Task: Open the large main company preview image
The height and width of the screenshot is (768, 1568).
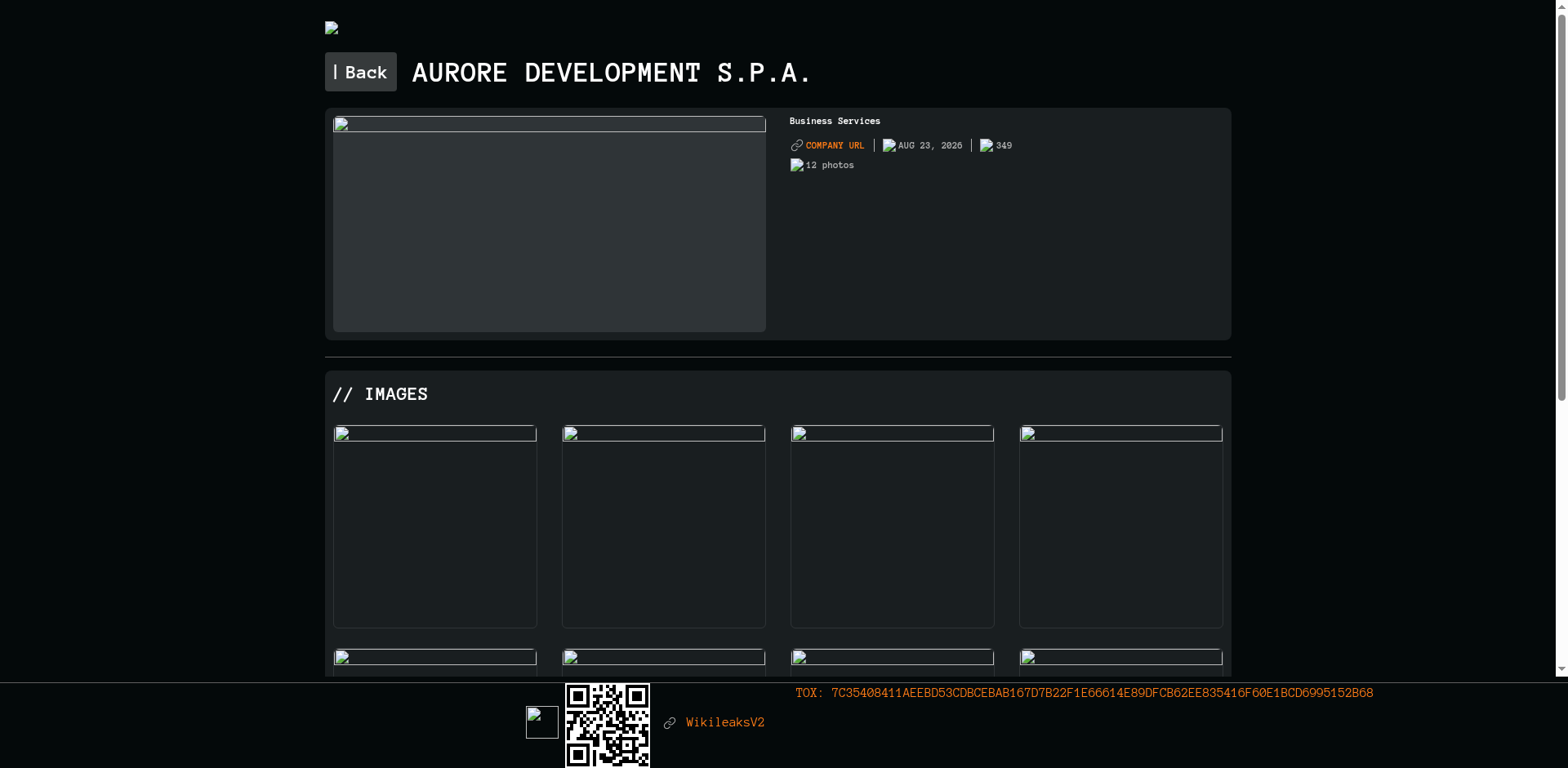Action: point(550,224)
